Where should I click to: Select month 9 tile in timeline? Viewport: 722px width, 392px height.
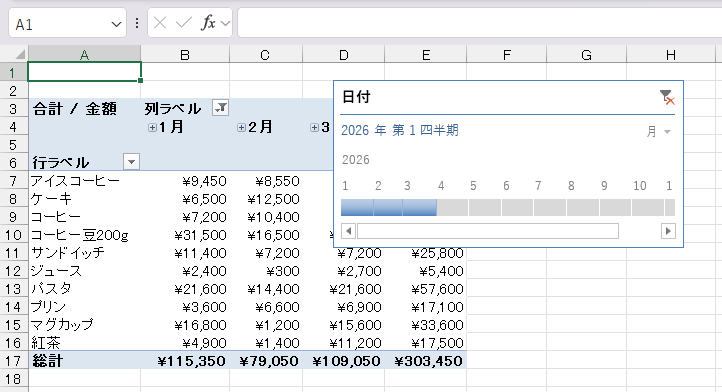615,207
